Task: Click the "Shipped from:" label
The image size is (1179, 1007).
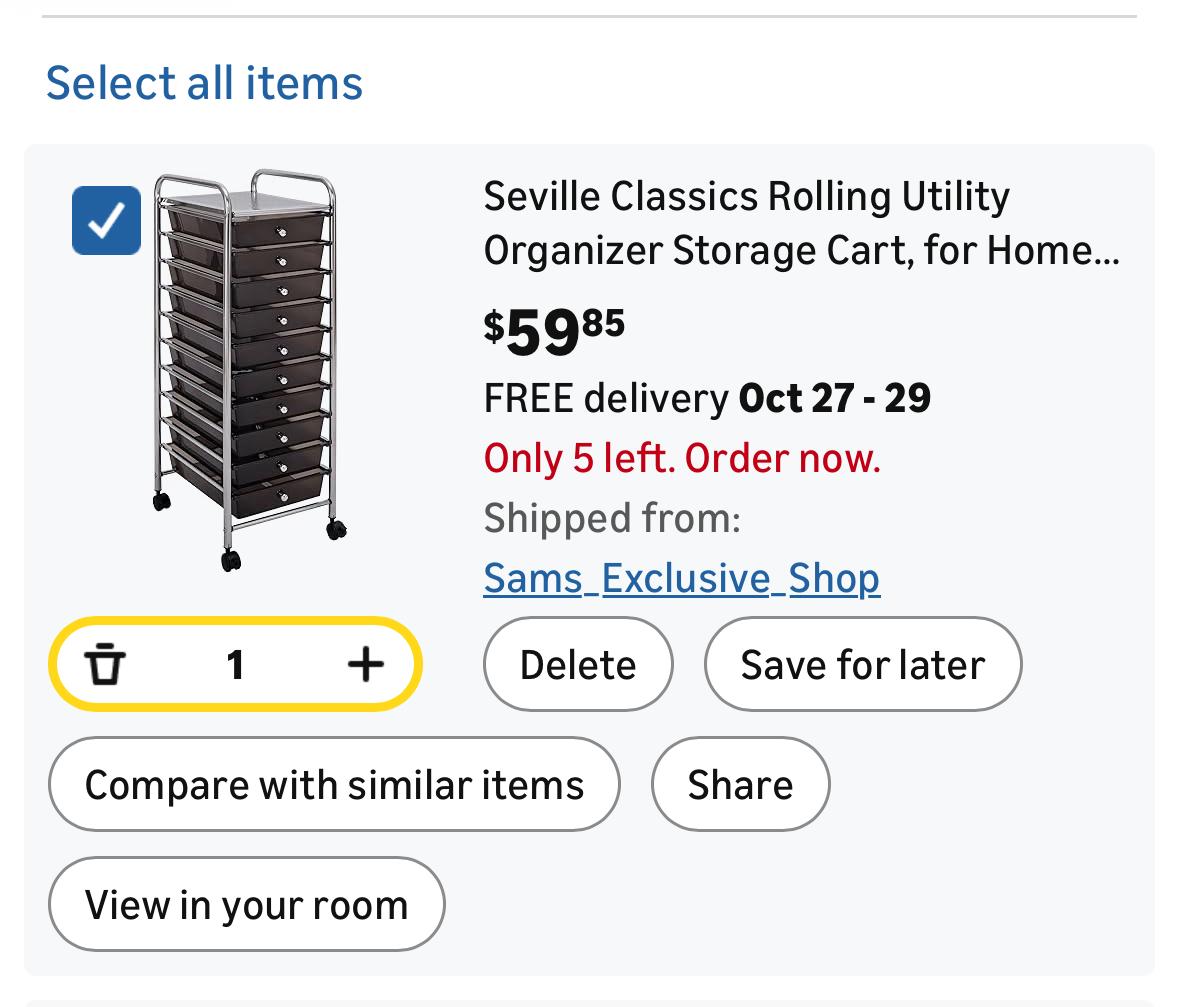Action: [612, 518]
